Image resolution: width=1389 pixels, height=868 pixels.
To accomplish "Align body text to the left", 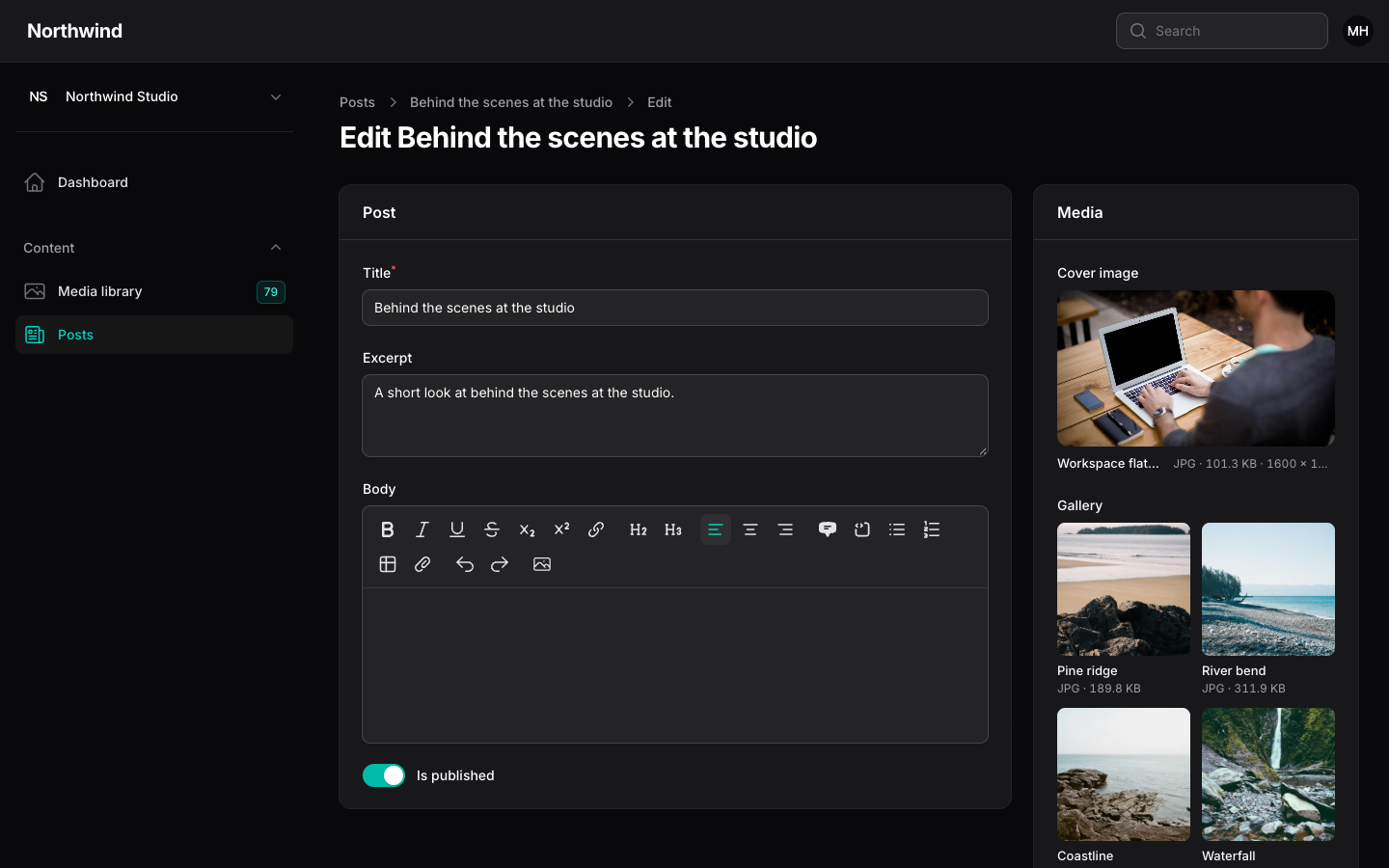I will [716, 529].
